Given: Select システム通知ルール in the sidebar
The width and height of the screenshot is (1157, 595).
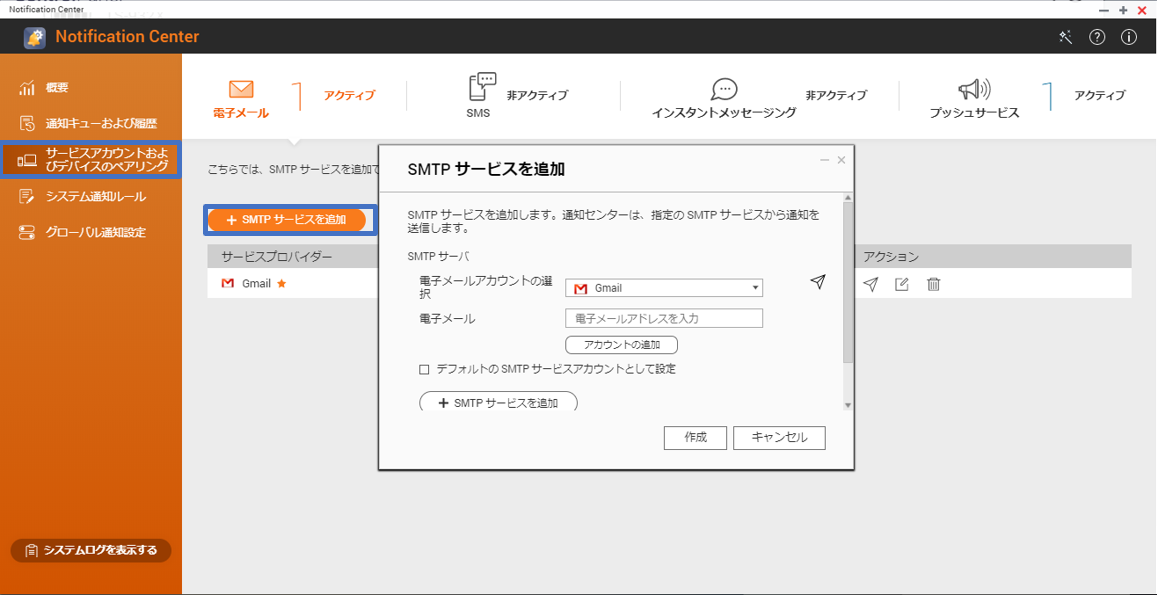Looking at the screenshot, I should tap(95, 196).
